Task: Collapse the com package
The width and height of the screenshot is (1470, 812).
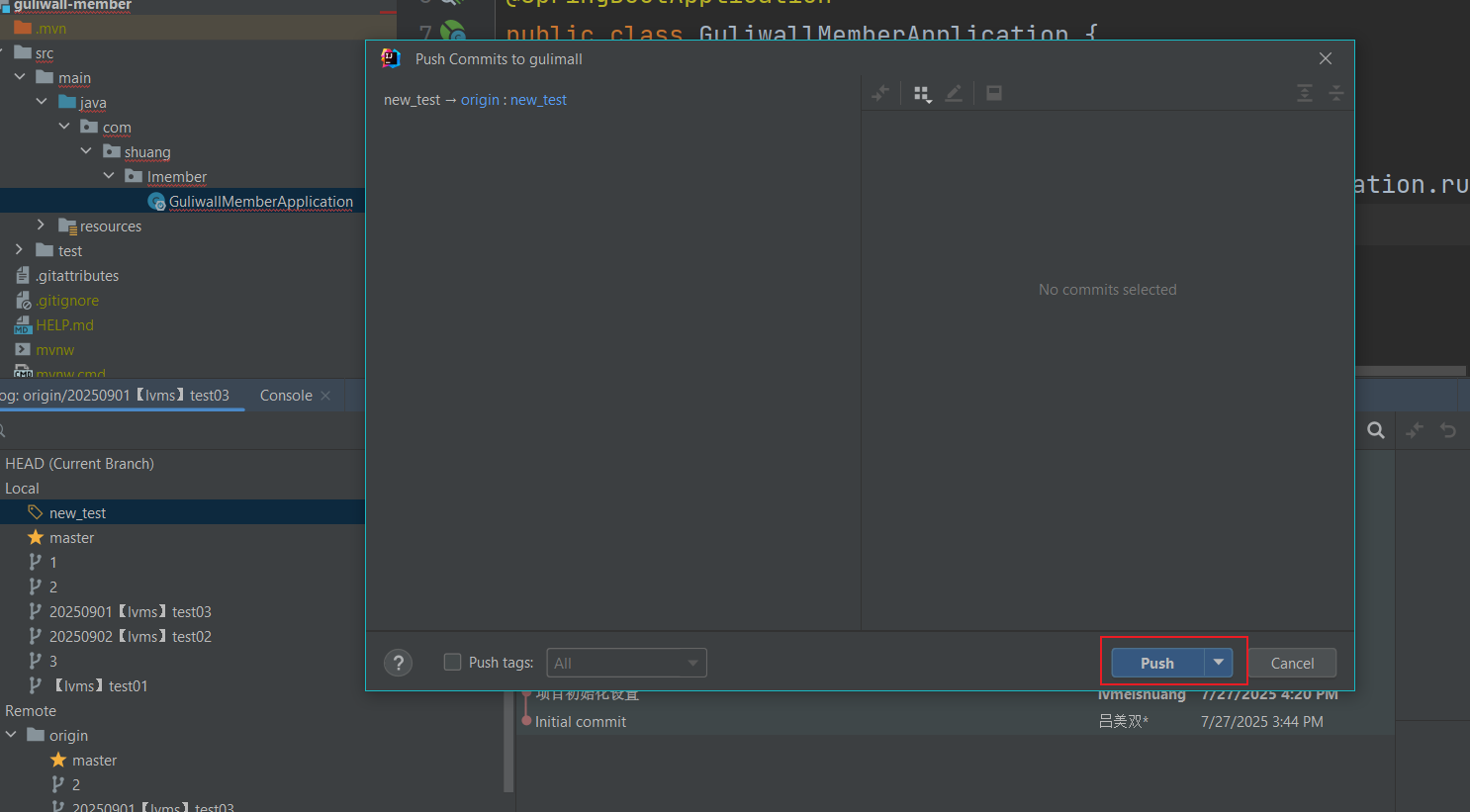Action: (x=64, y=127)
